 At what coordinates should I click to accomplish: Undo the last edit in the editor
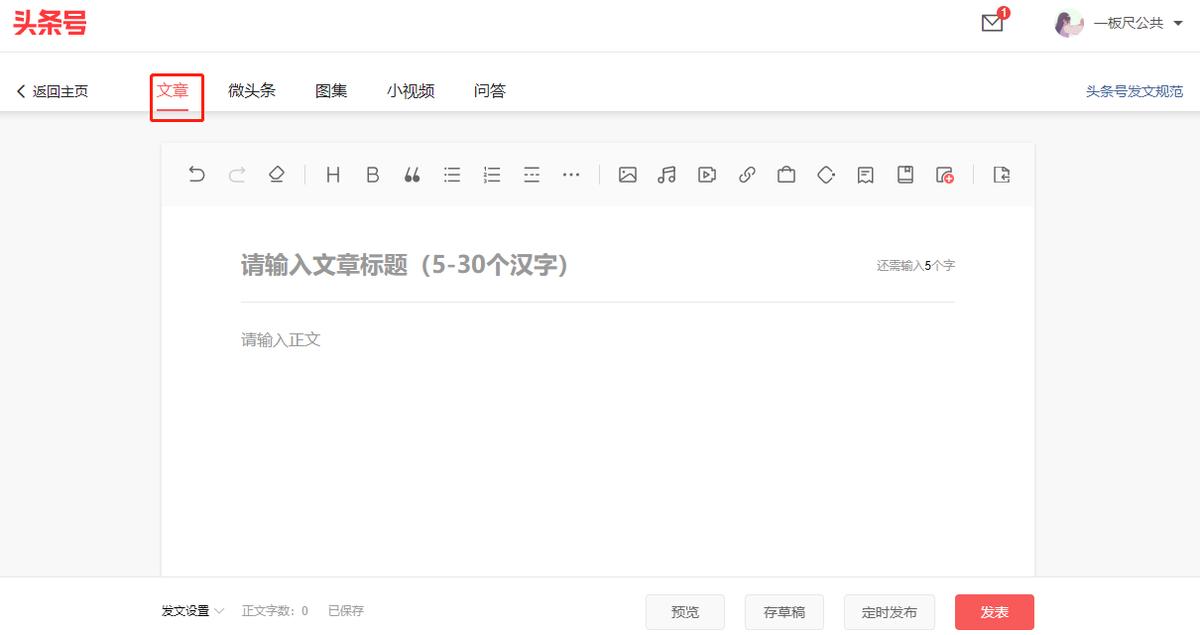tap(197, 174)
